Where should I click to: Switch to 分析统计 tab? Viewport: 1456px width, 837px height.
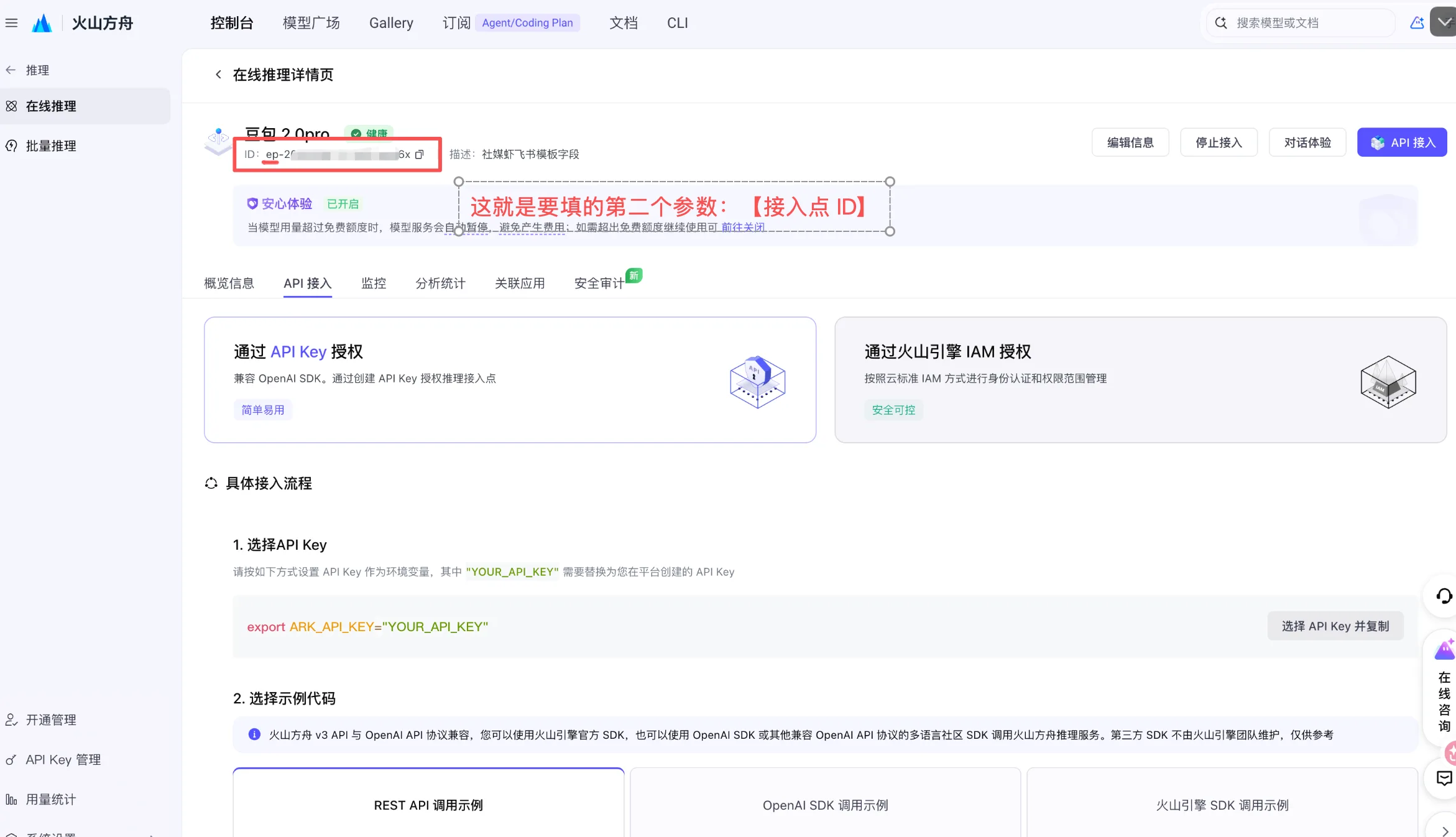[x=440, y=284]
